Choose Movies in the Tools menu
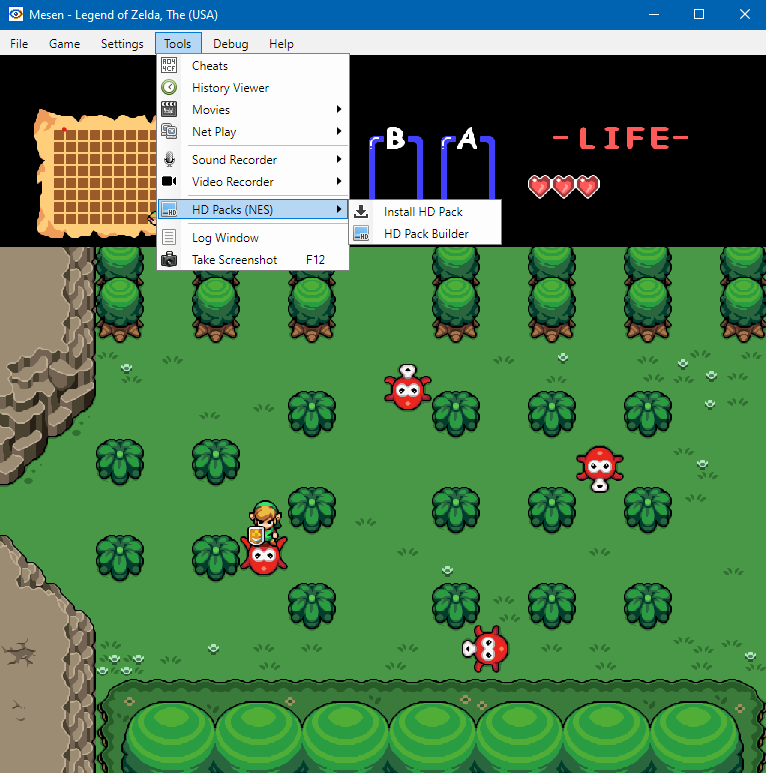 coord(253,109)
